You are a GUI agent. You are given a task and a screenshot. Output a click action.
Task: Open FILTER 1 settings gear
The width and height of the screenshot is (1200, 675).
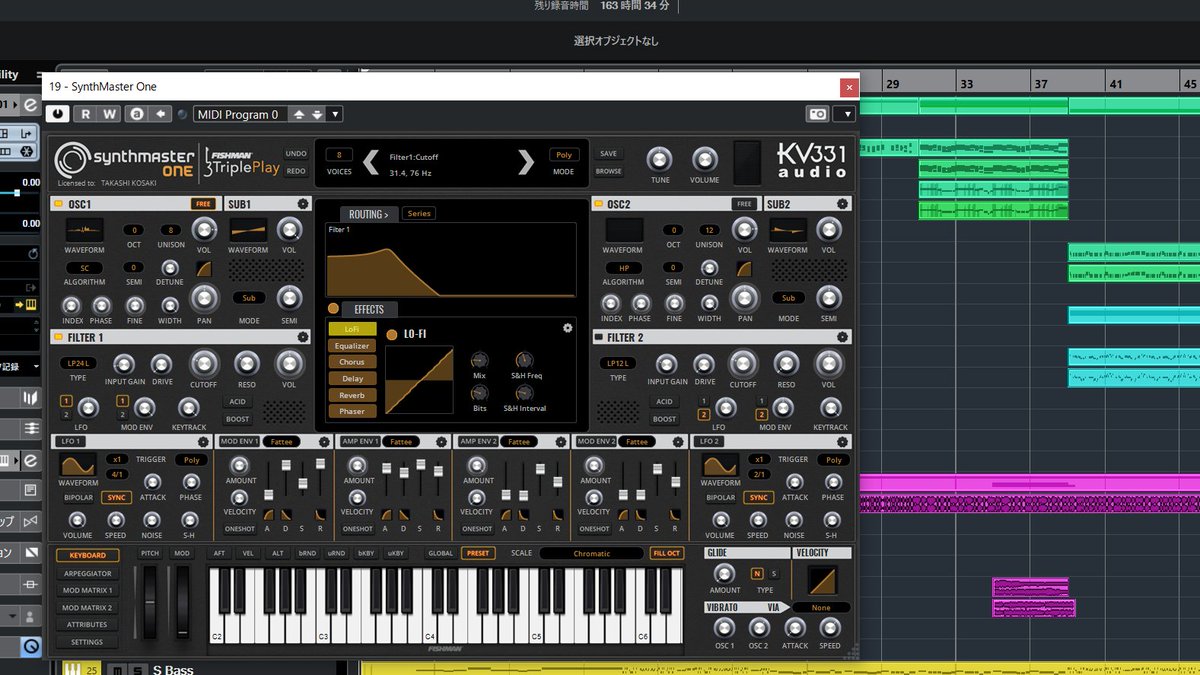coord(303,337)
